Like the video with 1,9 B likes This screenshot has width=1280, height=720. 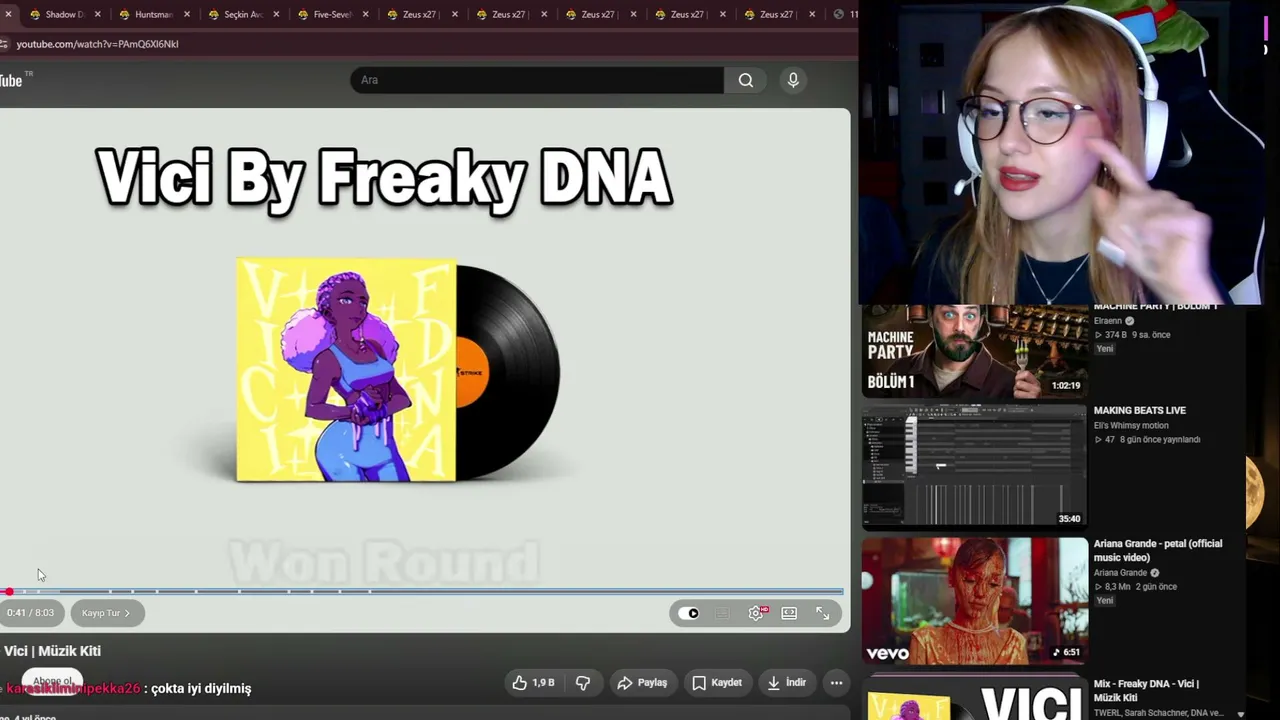(533, 683)
